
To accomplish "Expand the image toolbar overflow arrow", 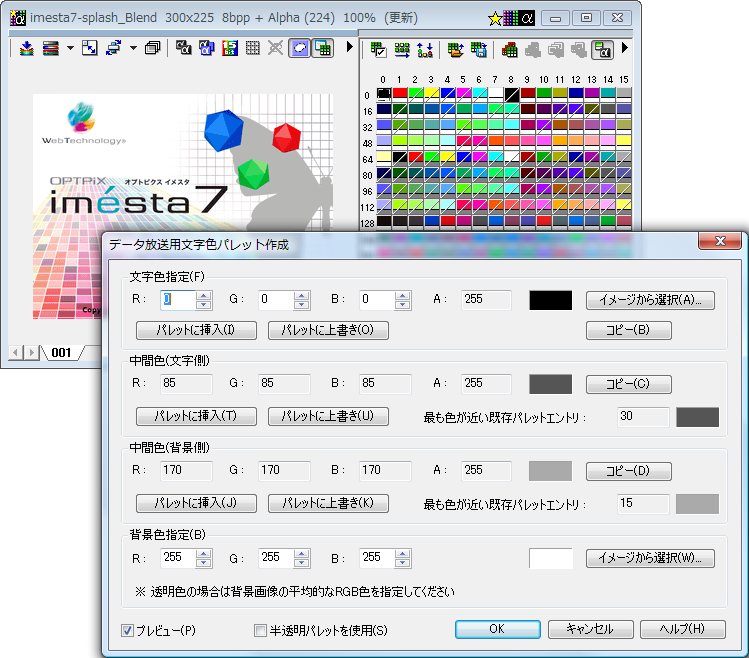I will [350, 47].
